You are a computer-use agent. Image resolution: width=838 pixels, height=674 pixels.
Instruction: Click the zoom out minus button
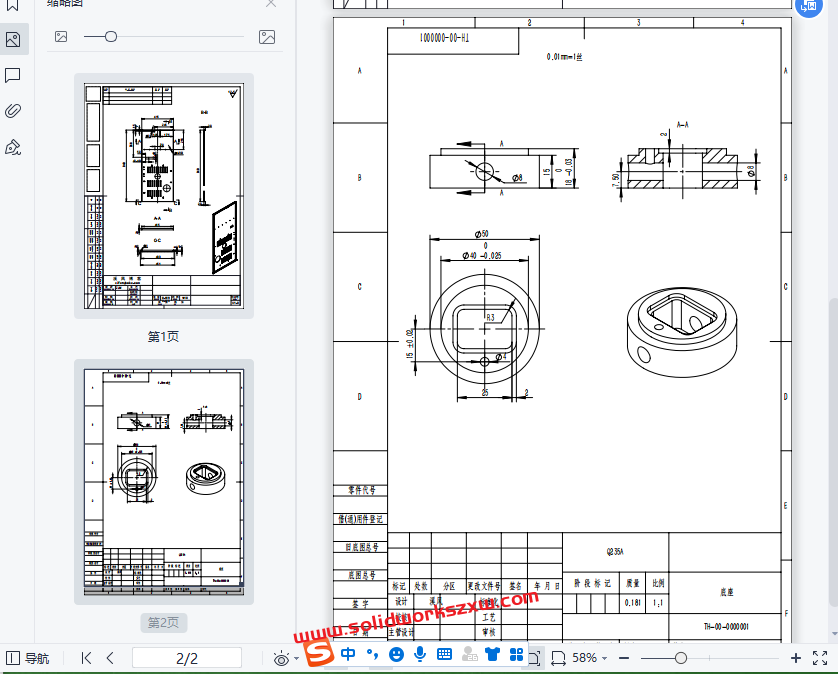pos(624,658)
